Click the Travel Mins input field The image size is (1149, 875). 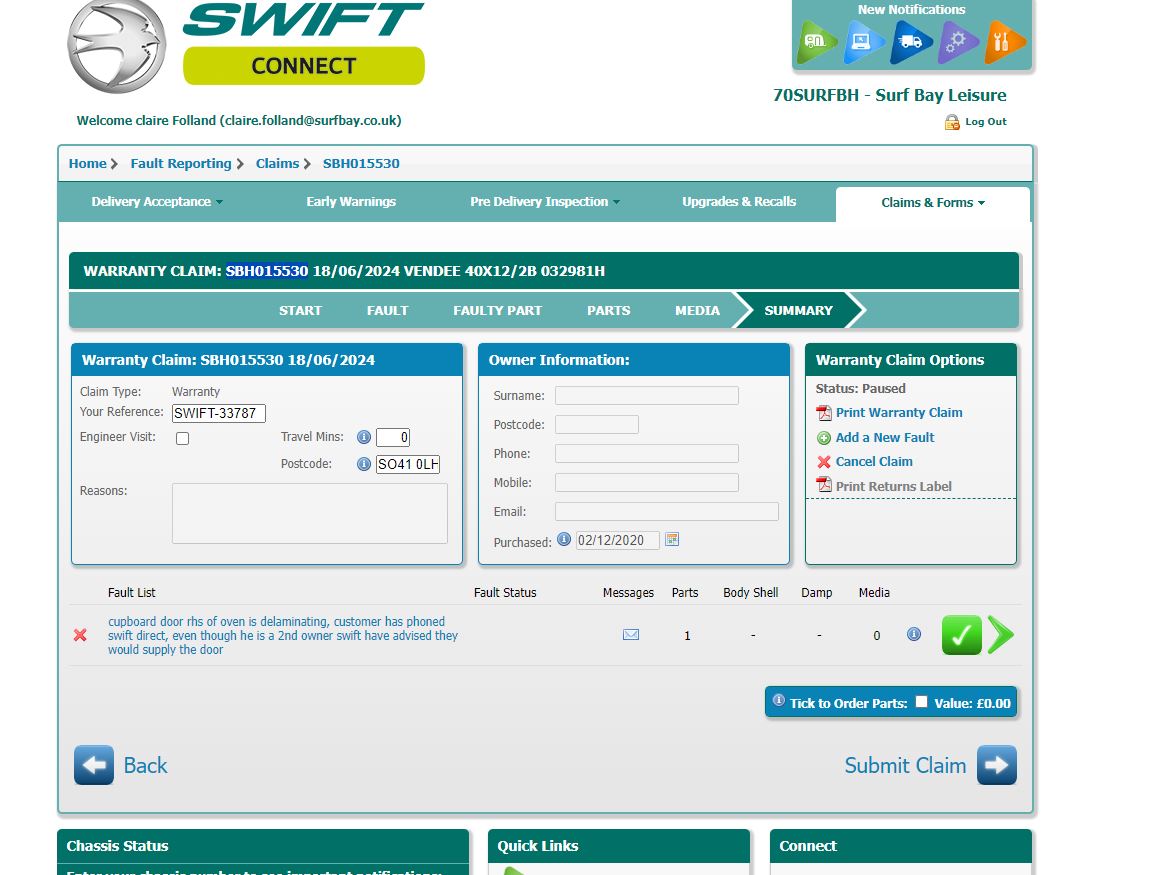coord(393,438)
